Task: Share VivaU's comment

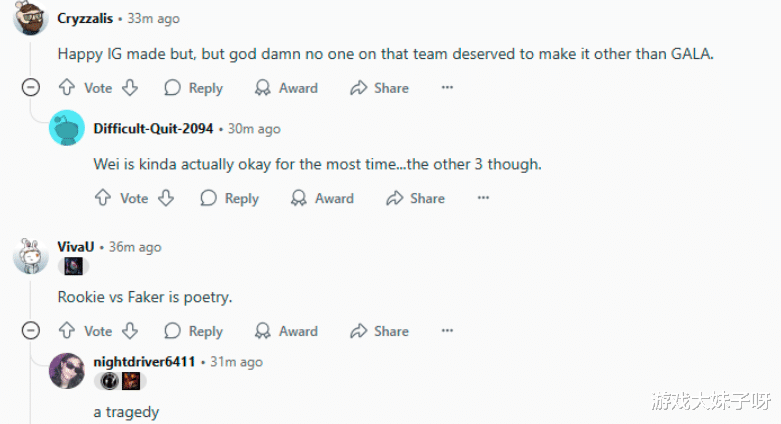Action: [x=379, y=331]
